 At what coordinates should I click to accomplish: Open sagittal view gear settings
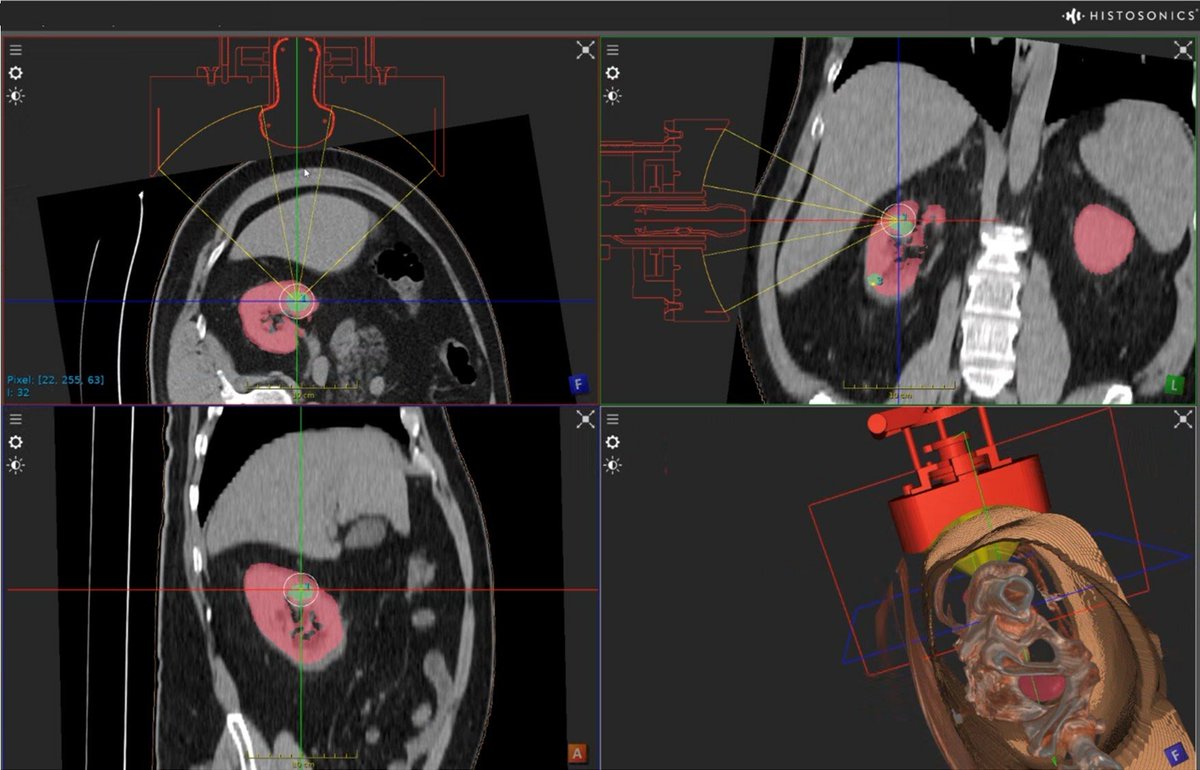[x=16, y=441]
